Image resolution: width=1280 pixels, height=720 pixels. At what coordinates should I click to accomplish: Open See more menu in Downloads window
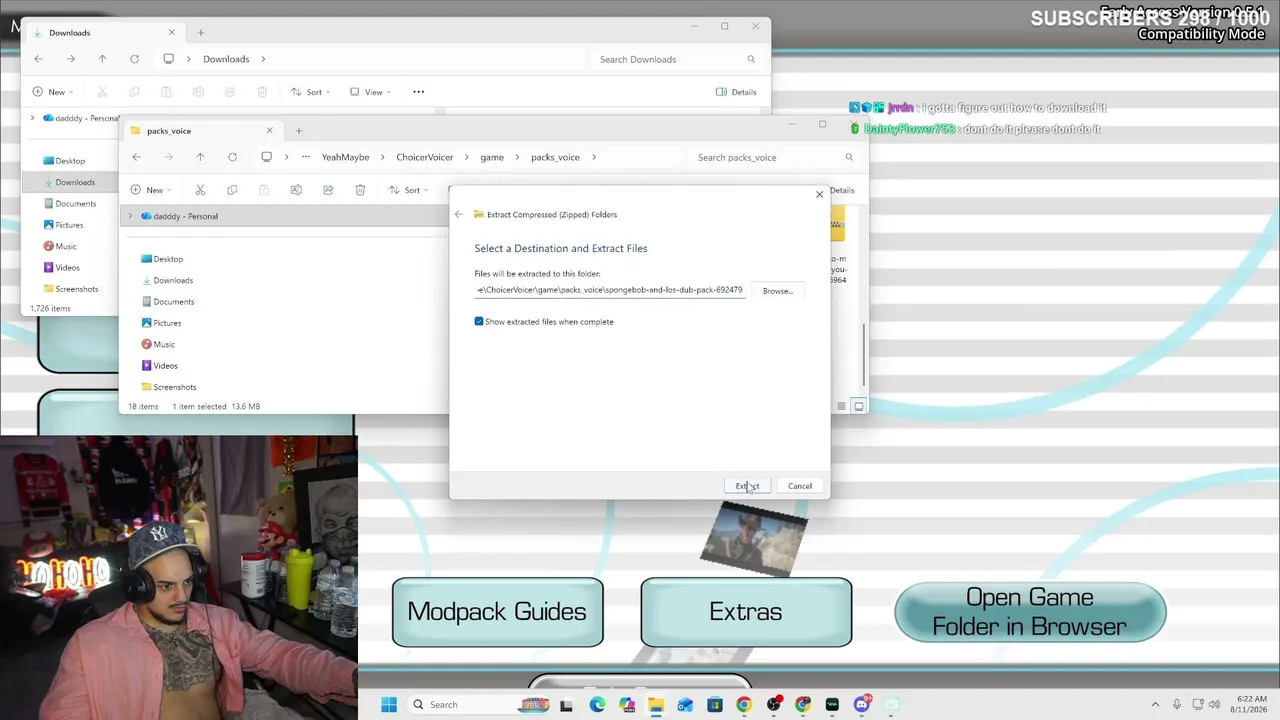[418, 92]
